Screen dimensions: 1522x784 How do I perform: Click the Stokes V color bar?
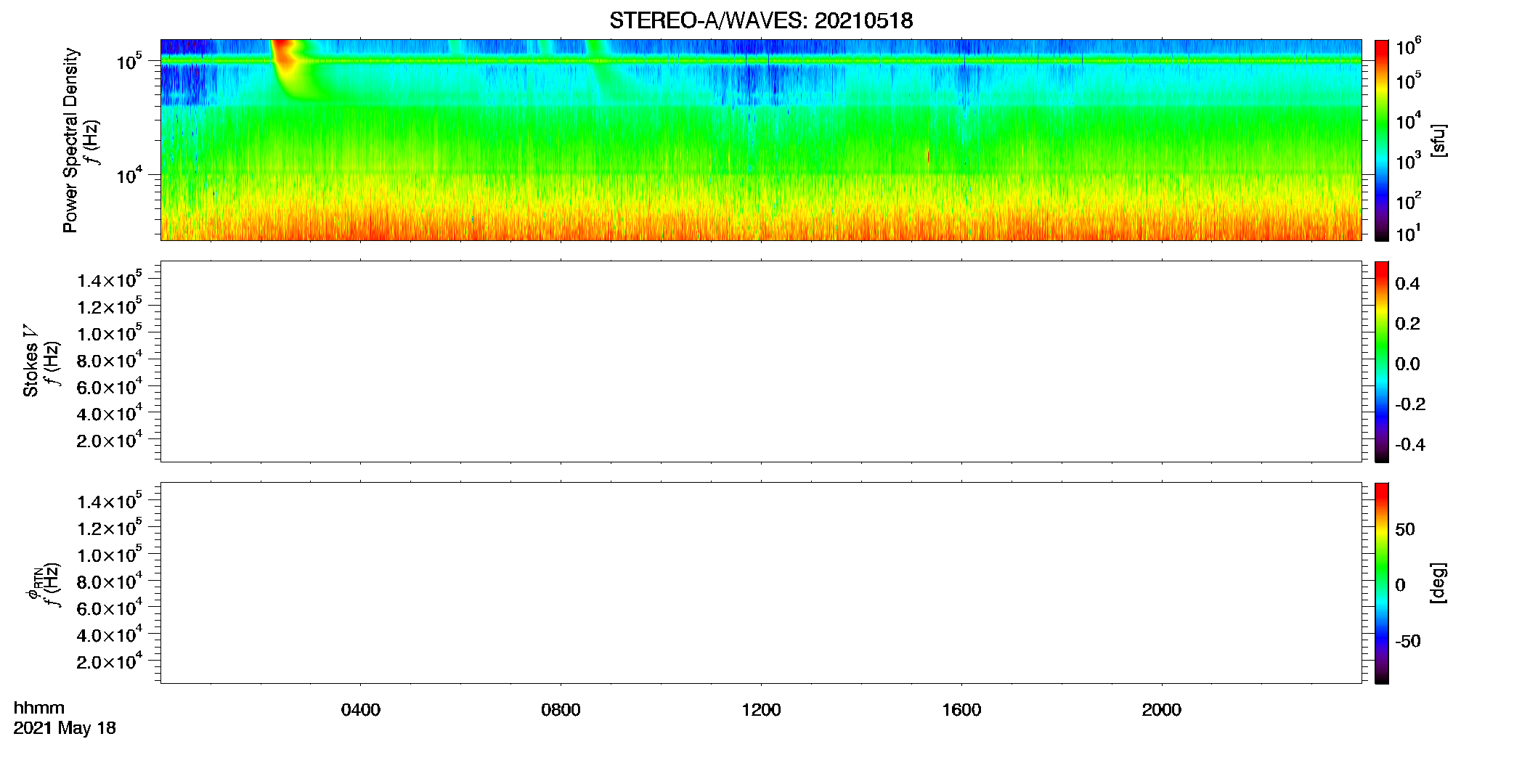coord(1381,362)
